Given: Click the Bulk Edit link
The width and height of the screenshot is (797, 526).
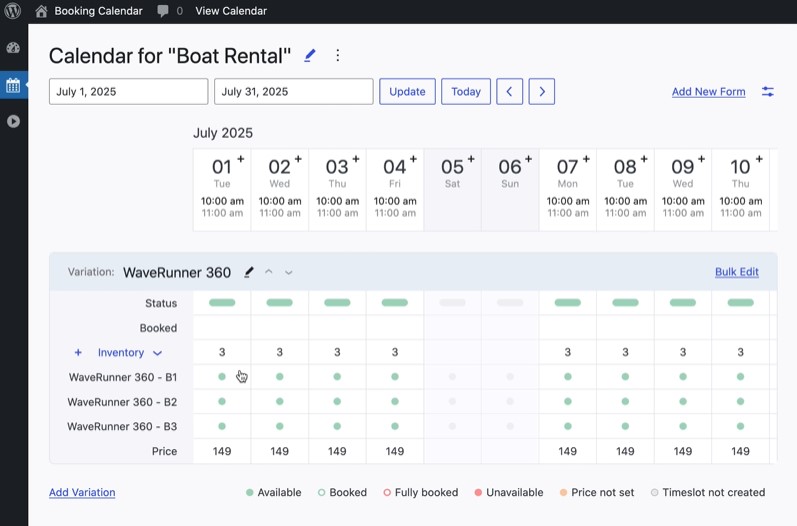Looking at the screenshot, I should click(736, 272).
